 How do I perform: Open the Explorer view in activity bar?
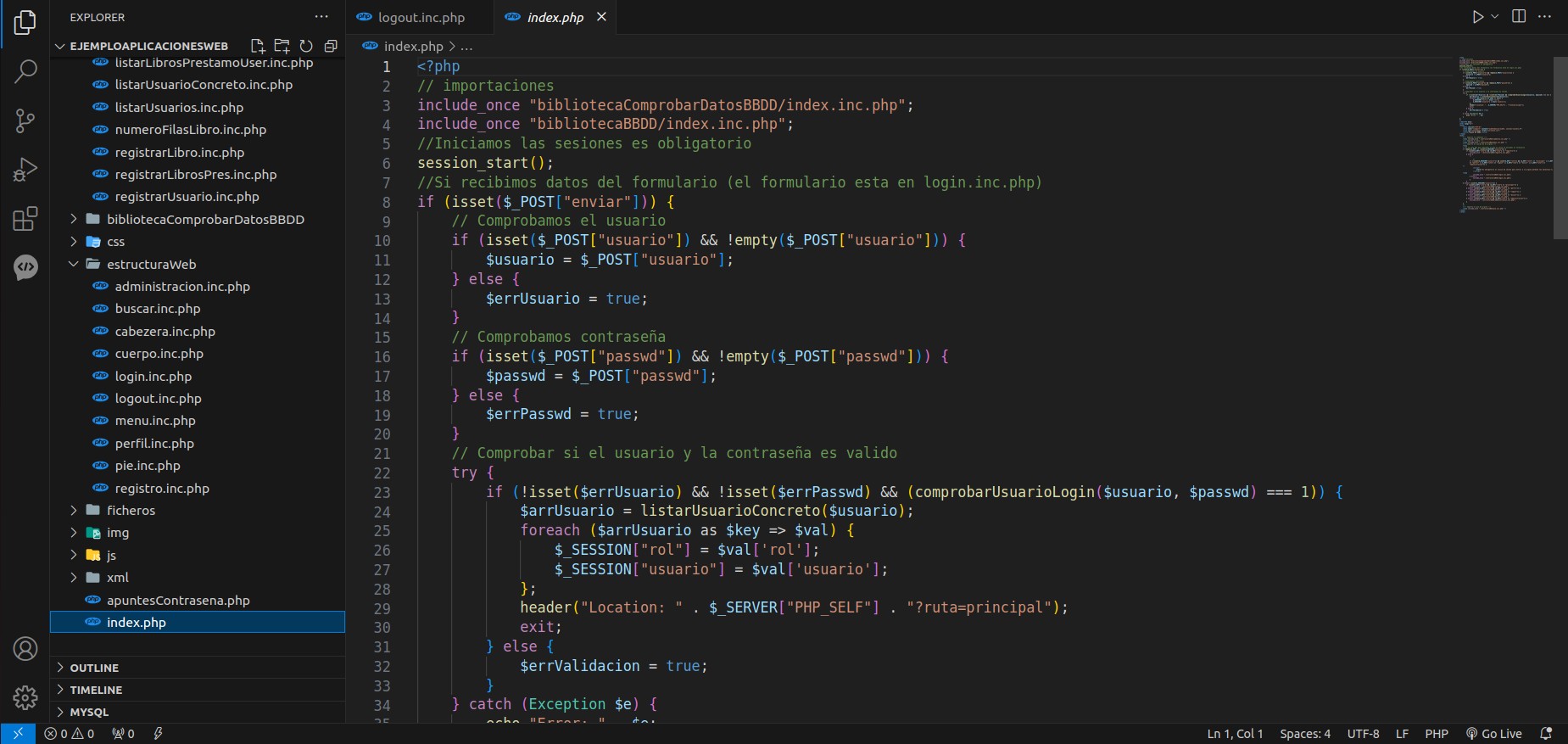[25, 23]
